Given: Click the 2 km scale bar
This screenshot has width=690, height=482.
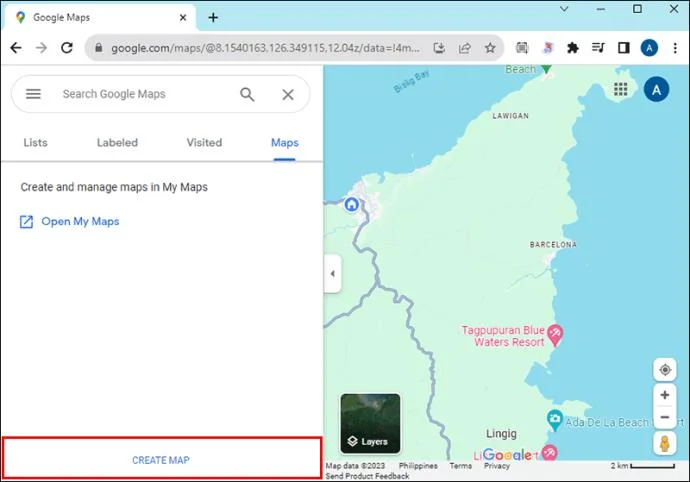Looking at the screenshot, I should pos(643,466).
